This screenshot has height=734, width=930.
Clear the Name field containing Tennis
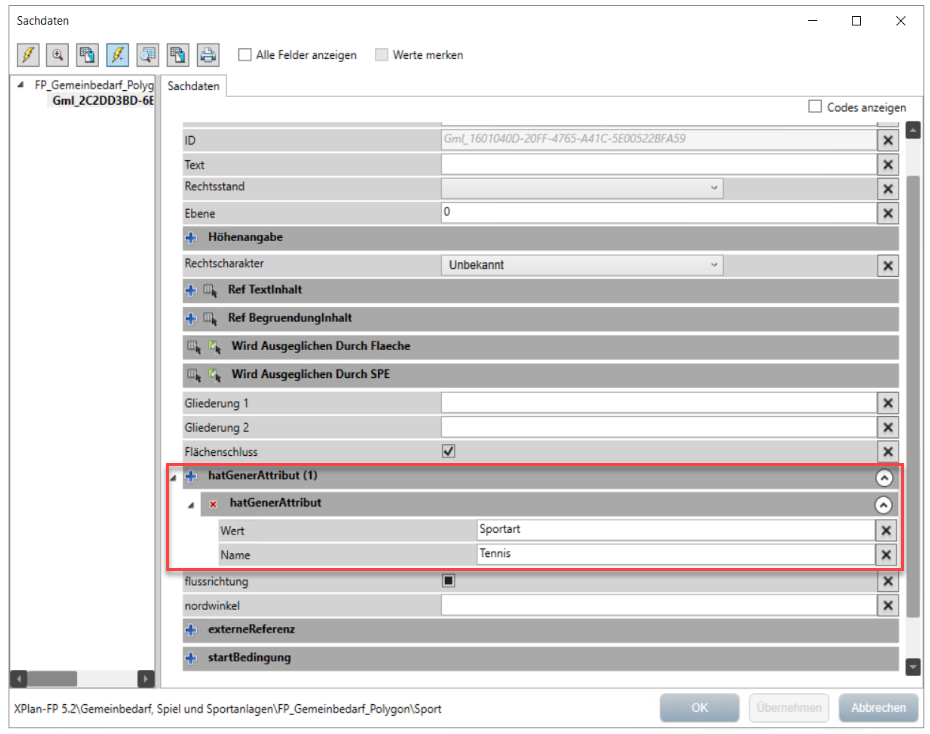pyautogui.click(x=886, y=555)
